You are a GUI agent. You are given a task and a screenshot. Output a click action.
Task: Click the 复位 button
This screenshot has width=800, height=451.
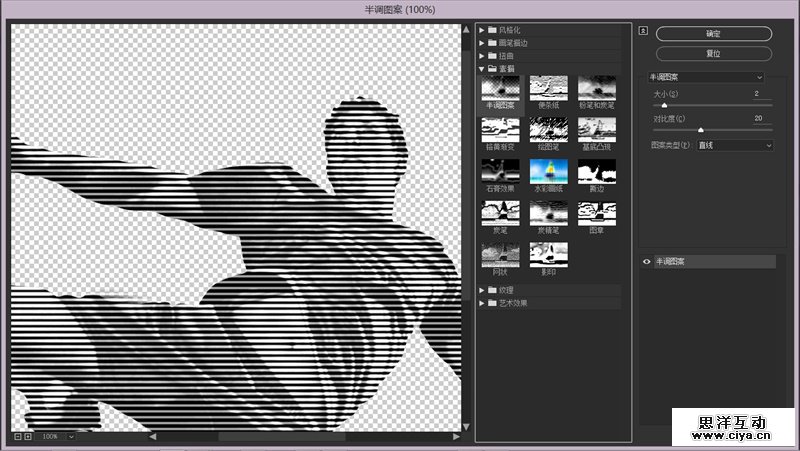pyautogui.click(x=713, y=53)
